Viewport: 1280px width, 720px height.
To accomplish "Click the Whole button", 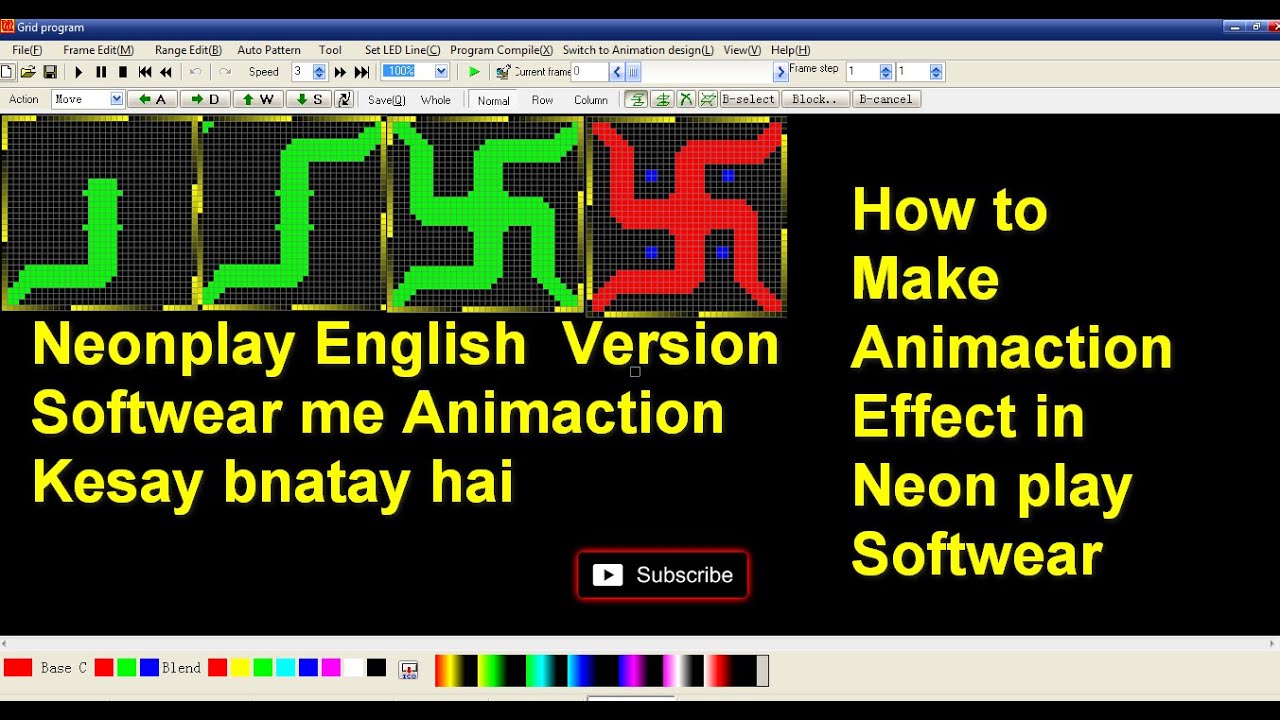I will pyautogui.click(x=436, y=100).
